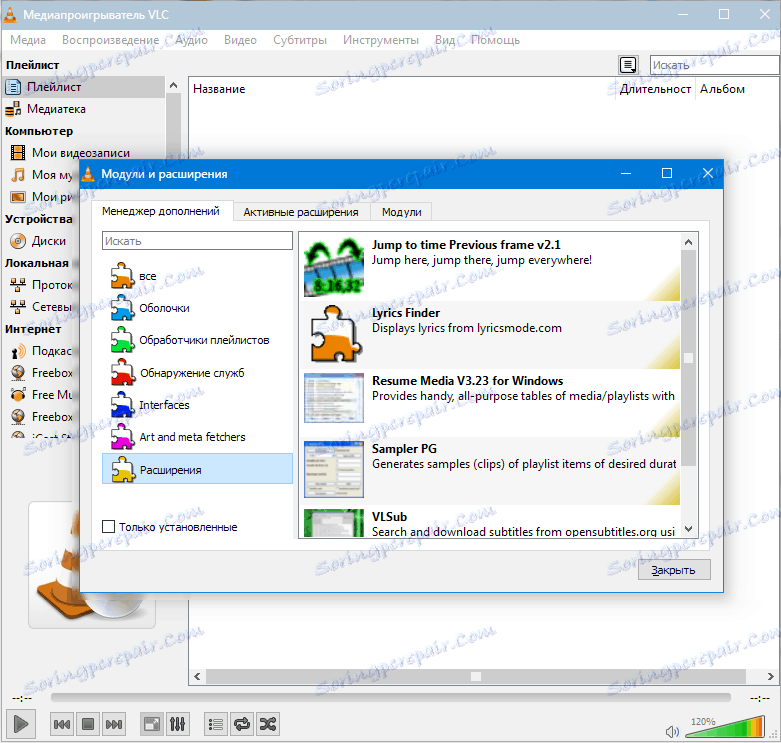Image resolution: width=781 pixels, height=743 pixels.
Task: Click playlist horizontal scroll left arrow
Action: coord(197,676)
